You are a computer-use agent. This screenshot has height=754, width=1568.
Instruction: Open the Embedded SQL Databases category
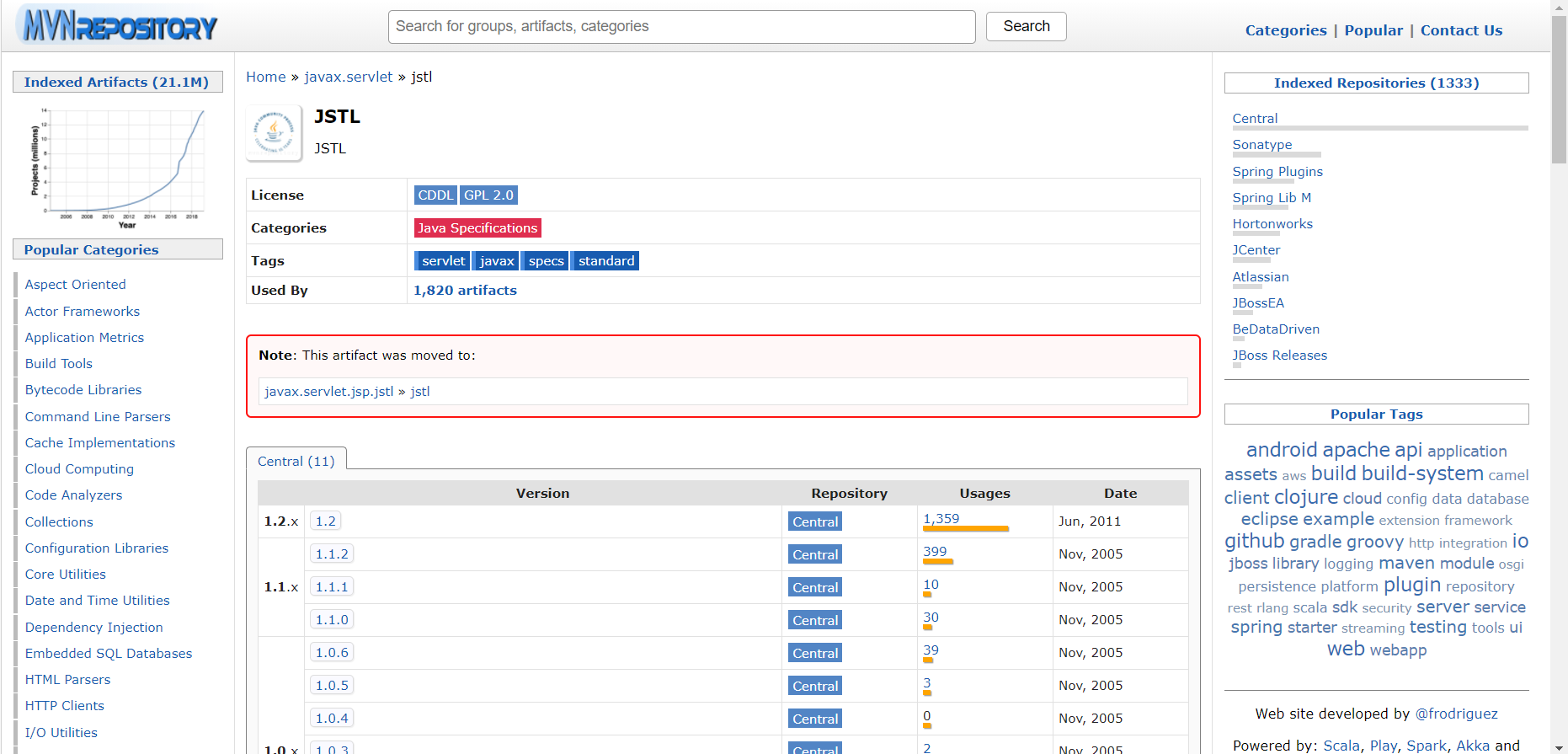pos(109,653)
